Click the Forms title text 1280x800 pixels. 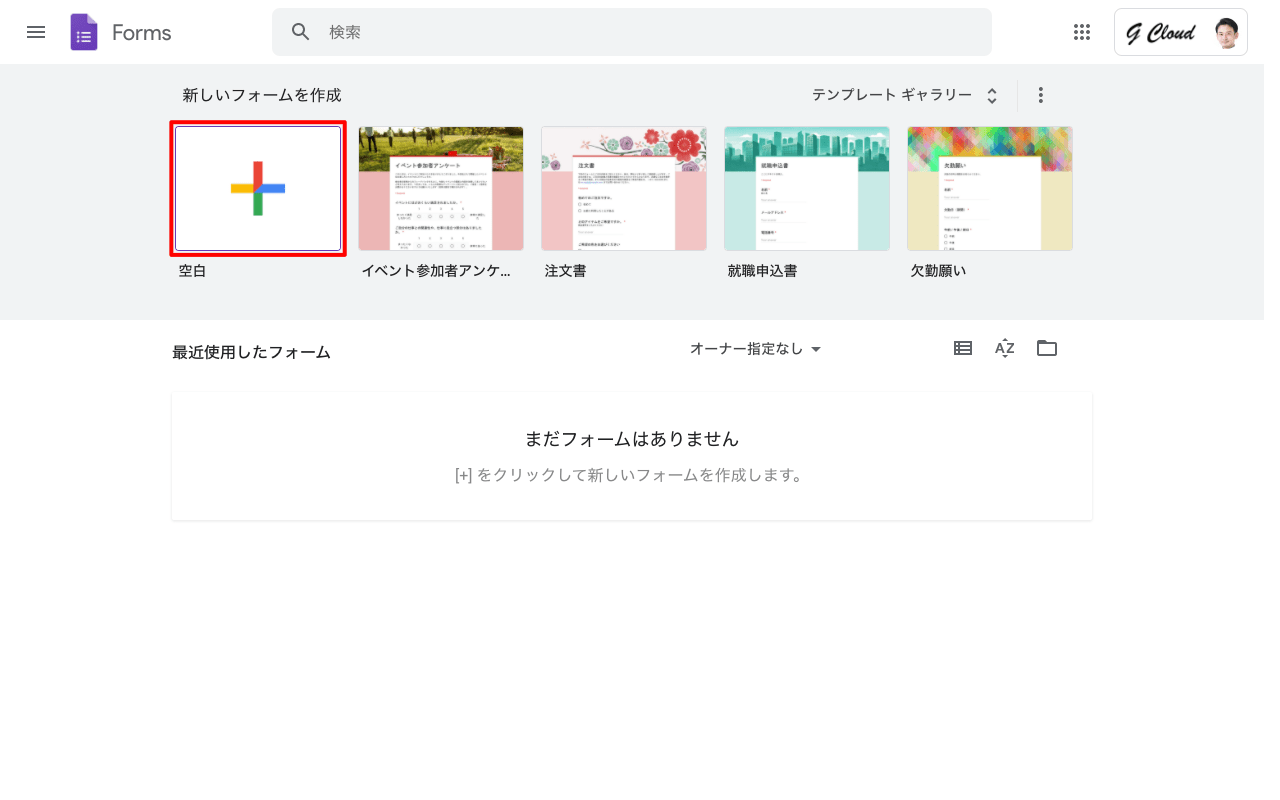pyautogui.click(x=142, y=32)
